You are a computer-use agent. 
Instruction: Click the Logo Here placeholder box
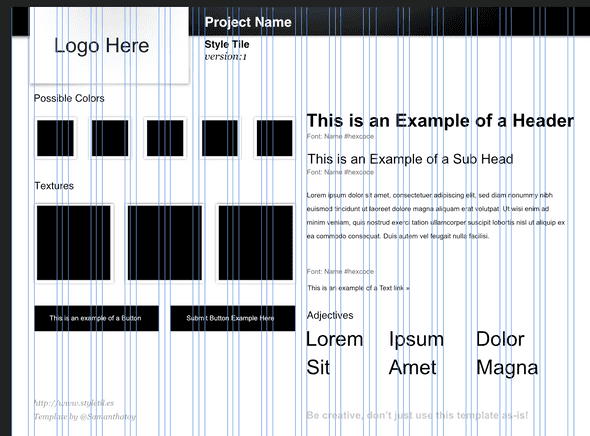pyautogui.click(x=109, y=45)
